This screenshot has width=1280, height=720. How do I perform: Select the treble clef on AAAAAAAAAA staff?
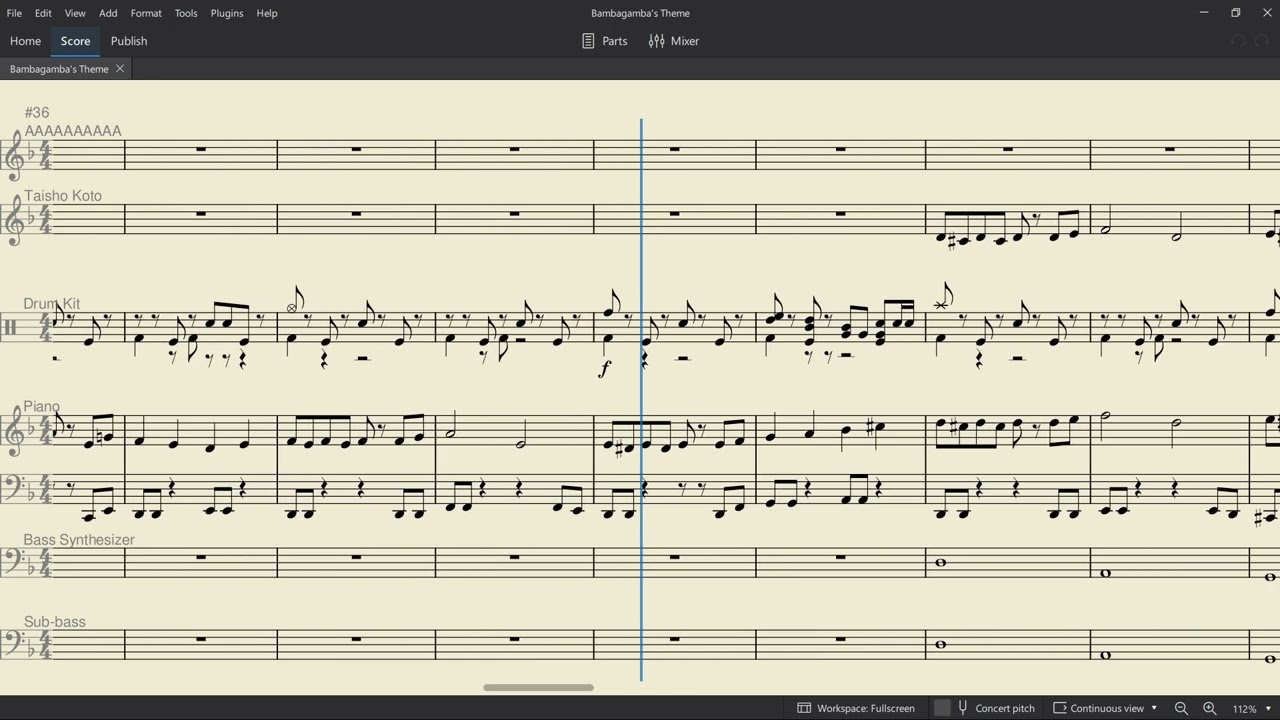(14, 156)
